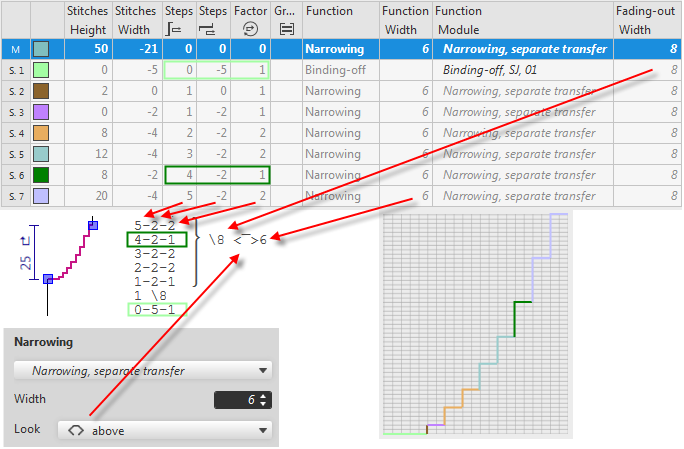Viewport: 684px width, 449px height.
Task: Click the Fading-out Width column header
Action: [x=648, y=20]
